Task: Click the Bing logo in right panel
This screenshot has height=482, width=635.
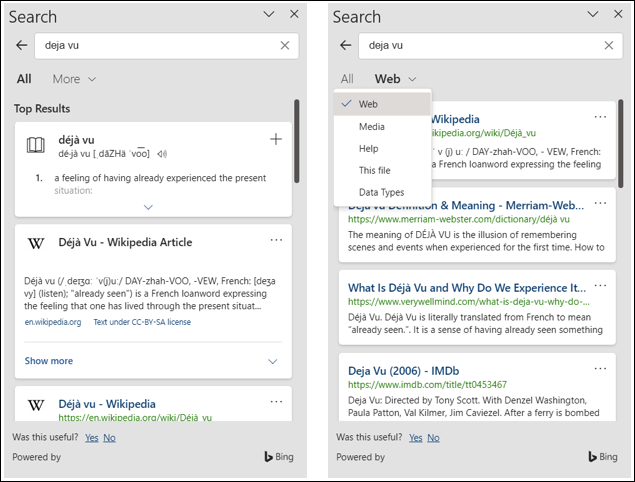Action: pyautogui.click(x=603, y=457)
